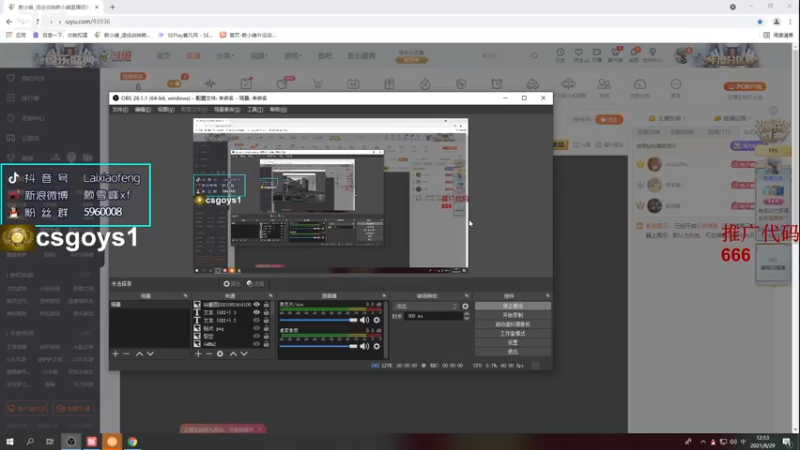The image size is (800, 450).
Task: Toggle visibility of fourth source row
Action: pos(257,329)
